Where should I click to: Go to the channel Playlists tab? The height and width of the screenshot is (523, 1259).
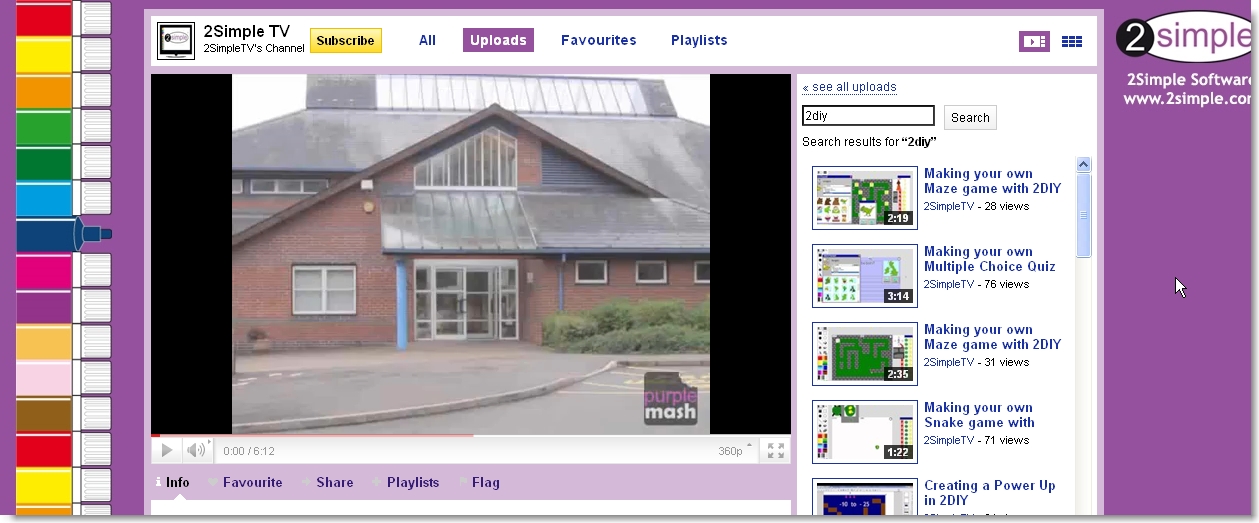click(x=699, y=41)
